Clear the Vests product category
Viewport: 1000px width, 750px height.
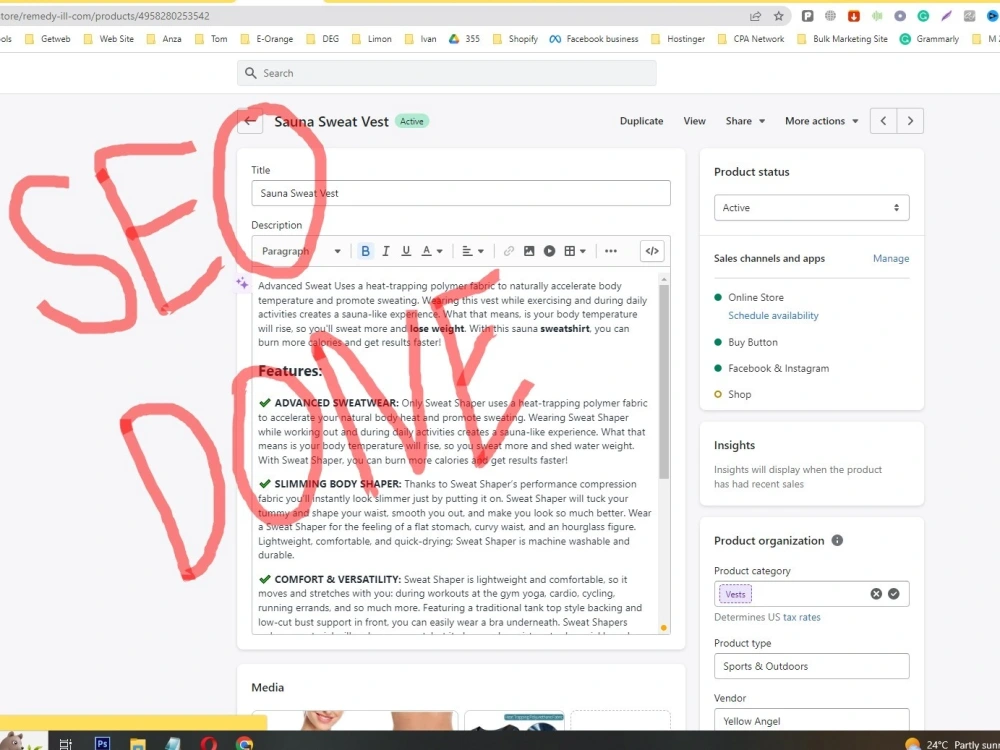pos(876,594)
